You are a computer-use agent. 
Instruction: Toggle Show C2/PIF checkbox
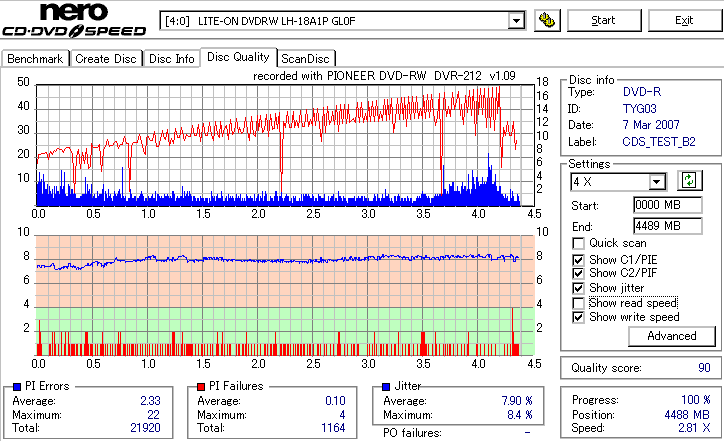tap(578, 273)
